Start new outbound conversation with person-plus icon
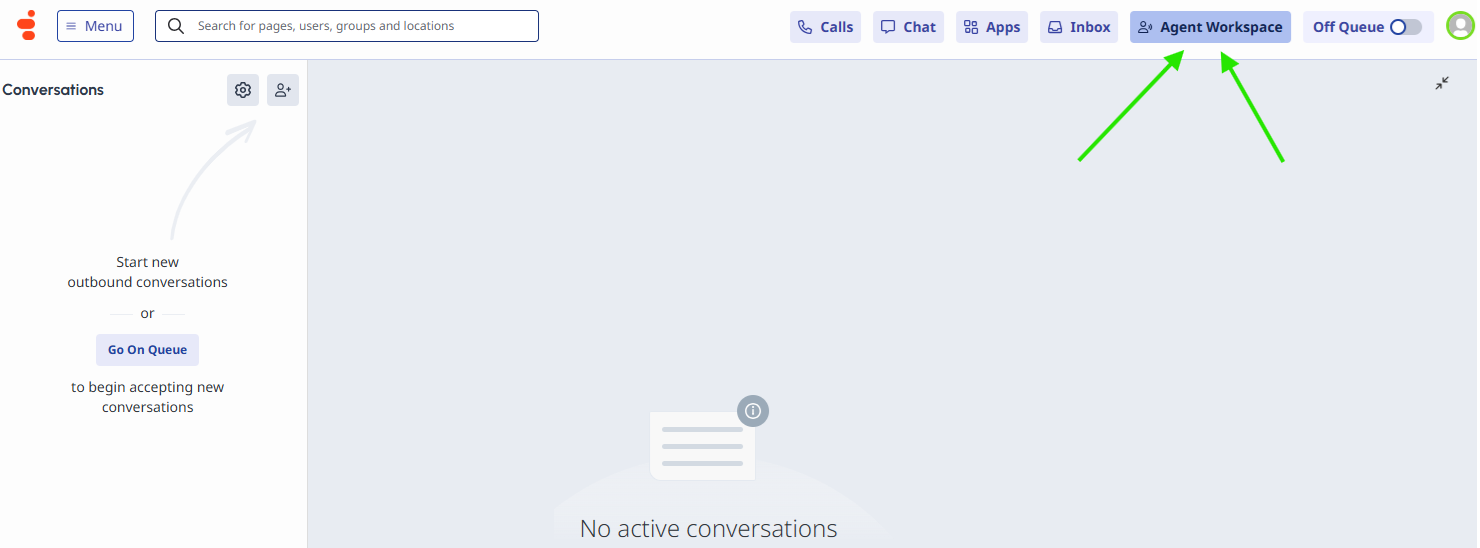The width and height of the screenshot is (1480, 548). tap(283, 90)
